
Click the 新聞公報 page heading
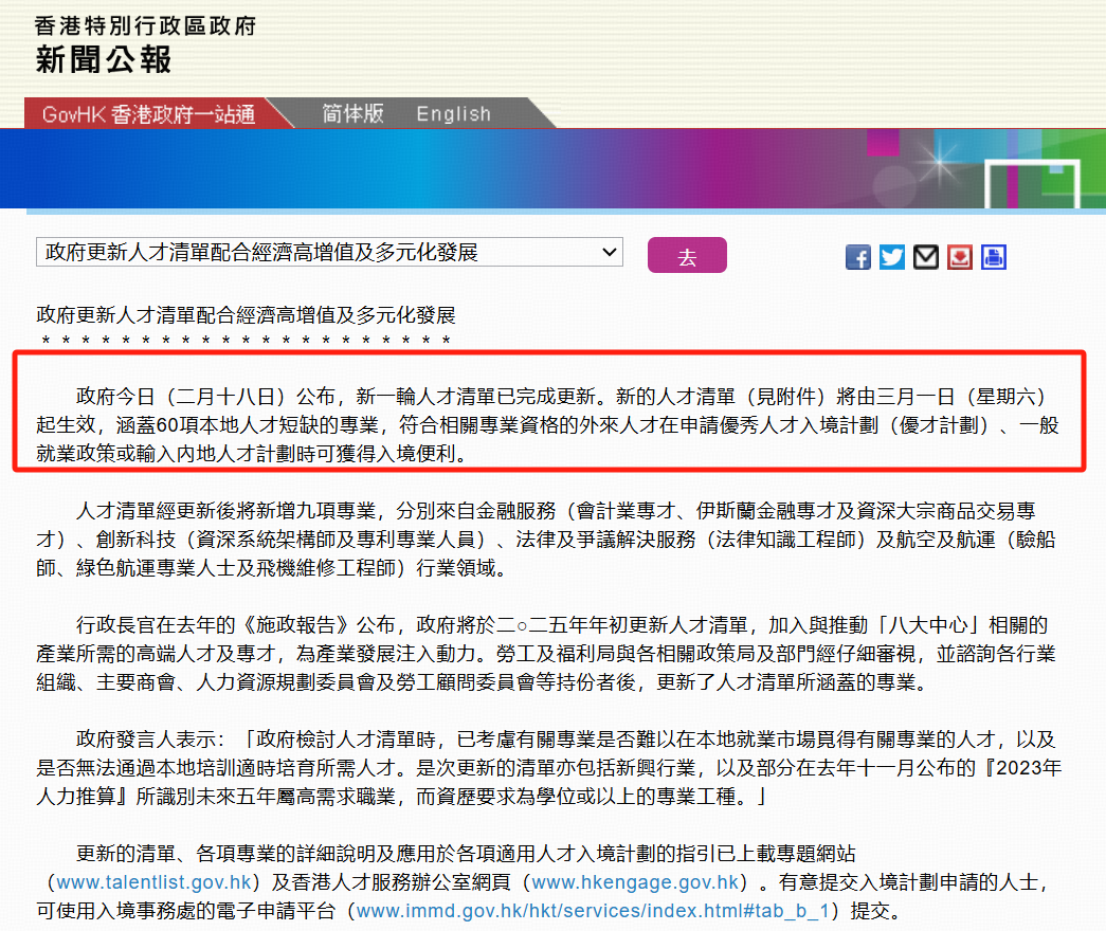[104, 59]
